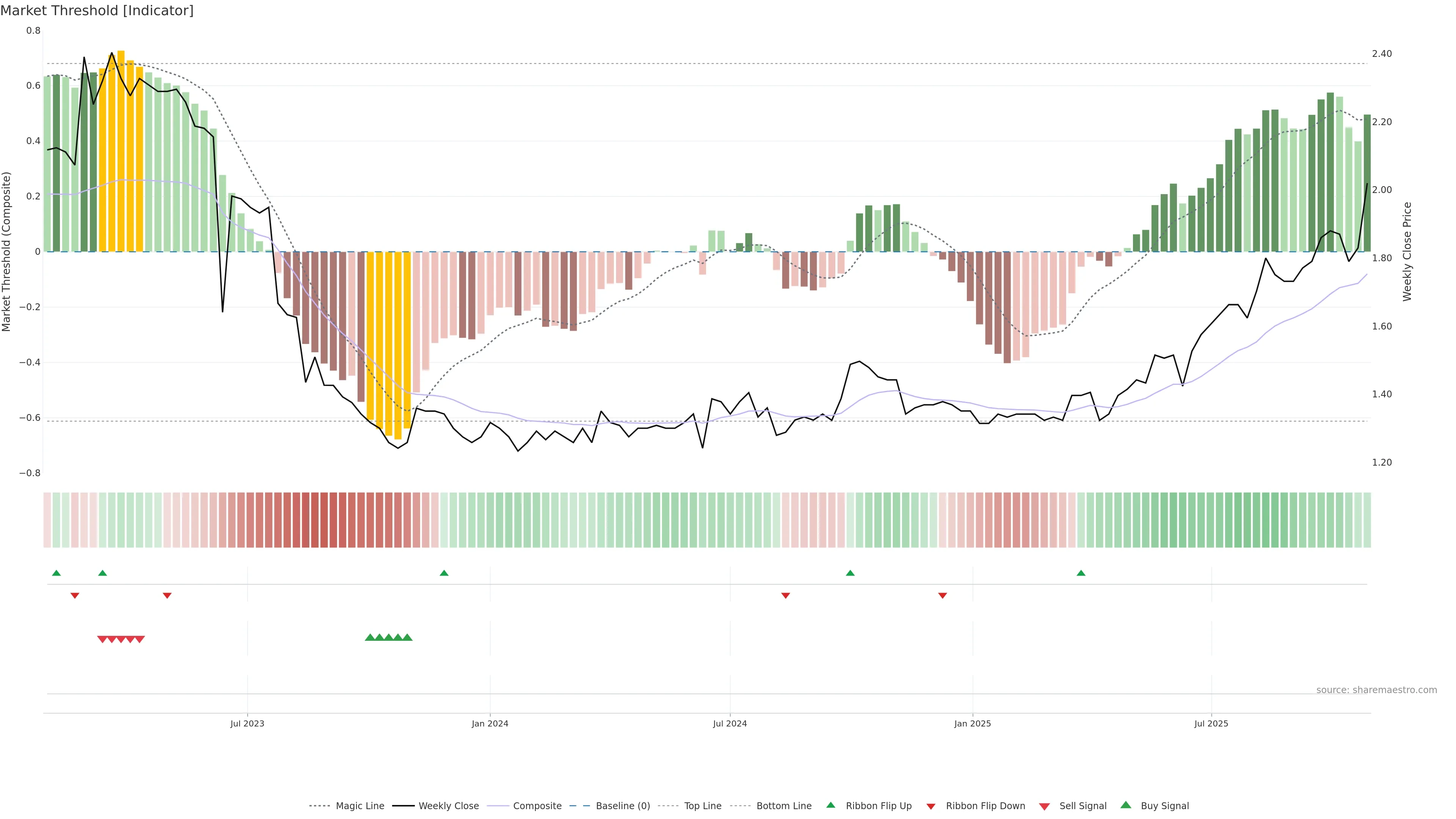Click source: sharemaestro.com text
The width and height of the screenshot is (1456, 819).
[1376, 690]
